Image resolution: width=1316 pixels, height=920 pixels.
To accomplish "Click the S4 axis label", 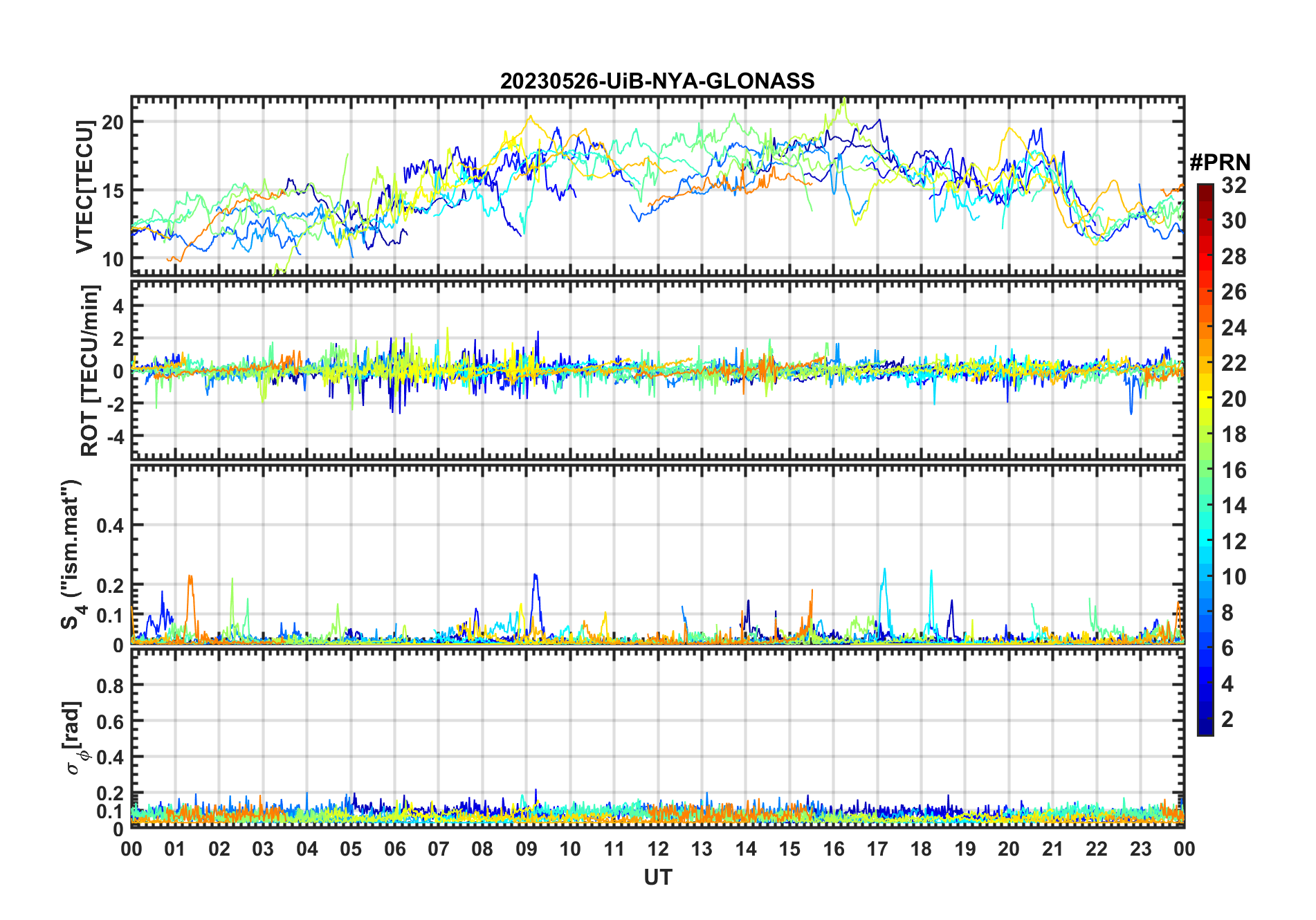I will coord(71,554).
